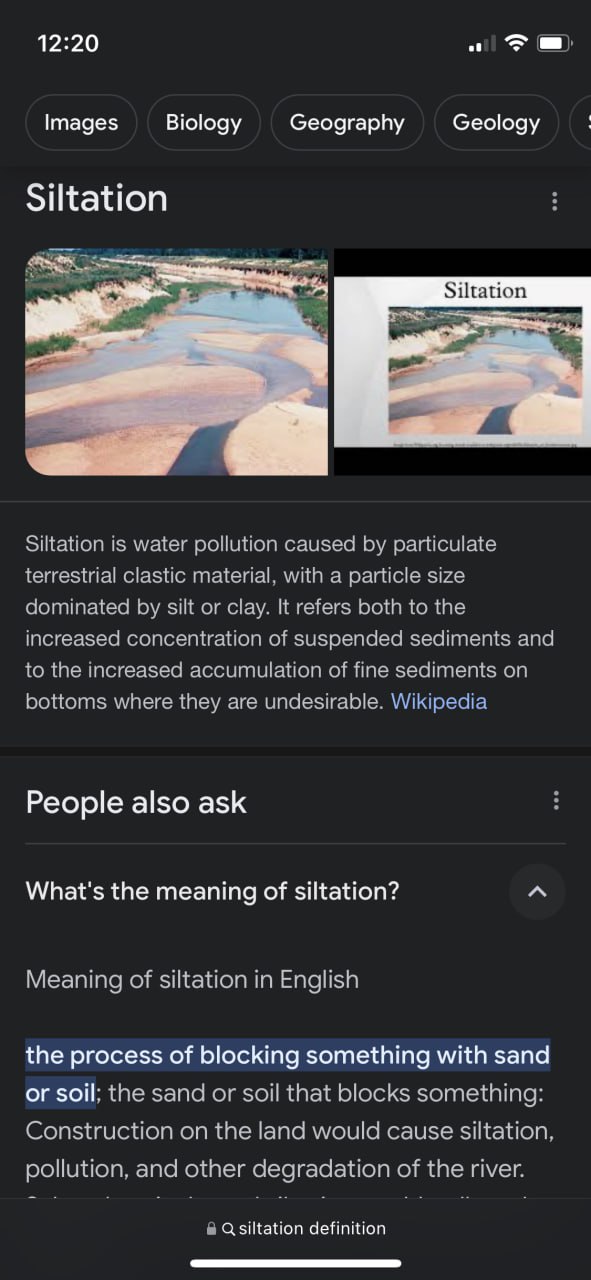Tap the "siltation definition" address bar
The width and height of the screenshot is (591, 1280).
[295, 1229]
